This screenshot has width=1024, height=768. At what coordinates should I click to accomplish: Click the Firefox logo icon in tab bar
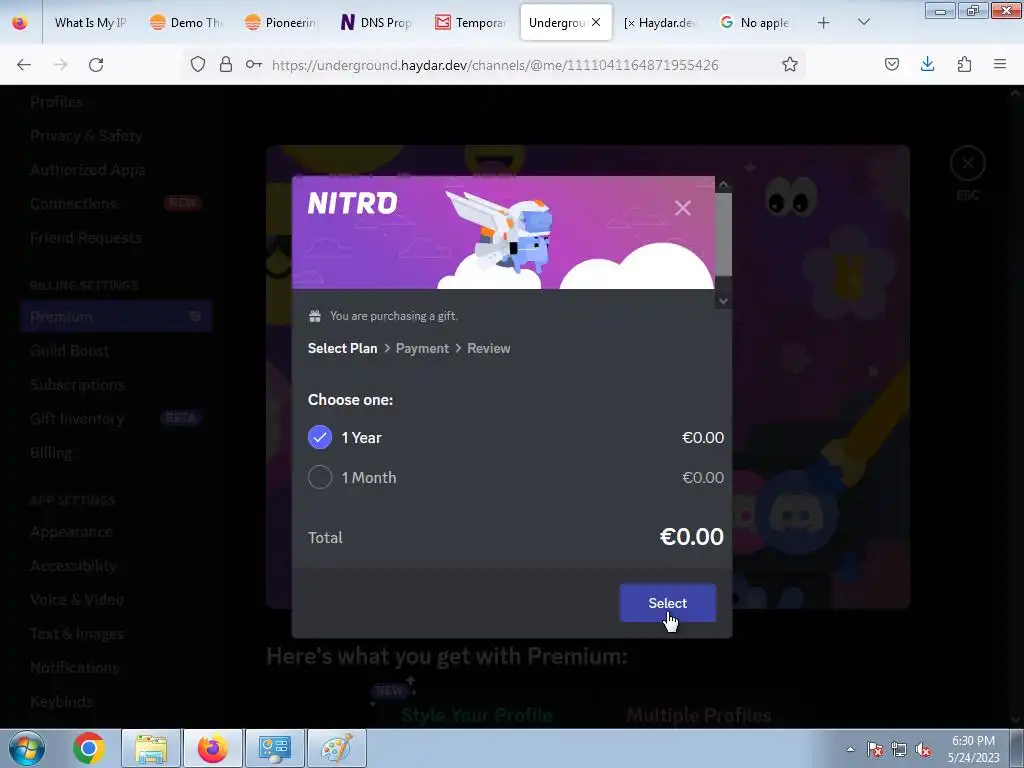(x=20, y=23)
